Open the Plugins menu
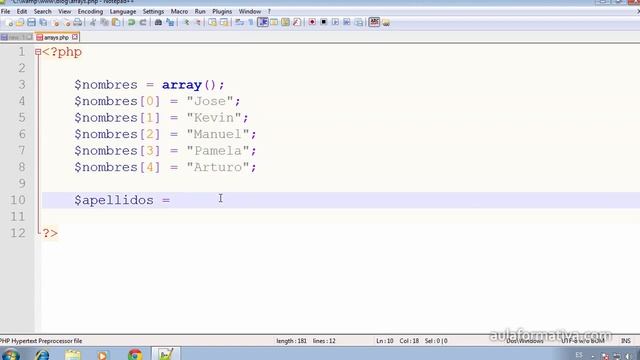This screenshot has width=640, height=360. (222, 11)
